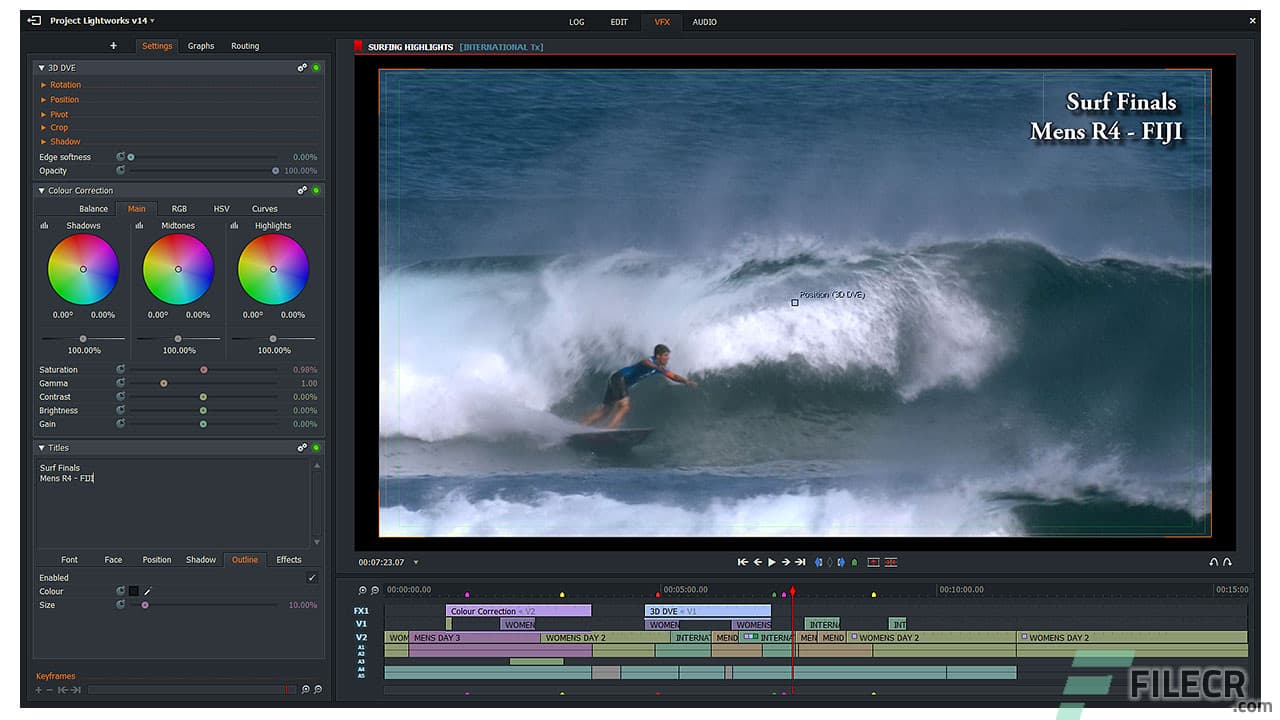Click the Mark In red icon near transport controls

tap(872, 562)
